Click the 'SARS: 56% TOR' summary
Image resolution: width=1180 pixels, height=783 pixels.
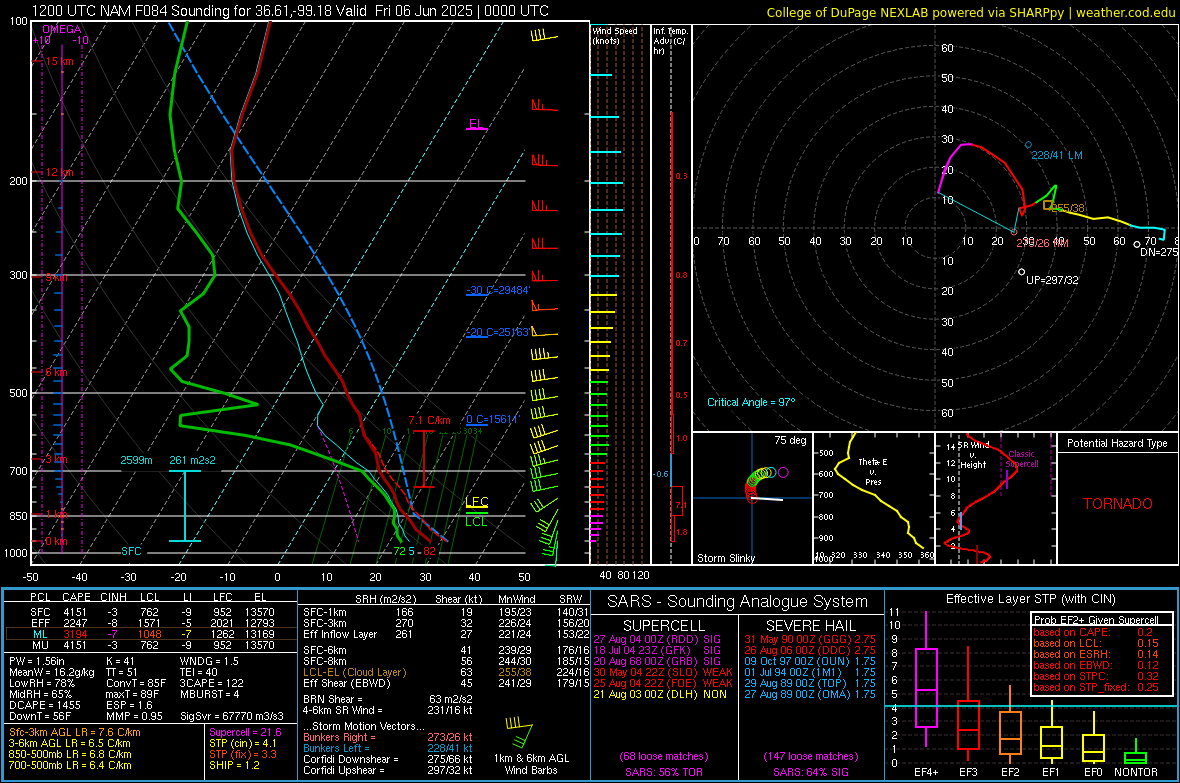pyautogui.click(x=663, y=772)
